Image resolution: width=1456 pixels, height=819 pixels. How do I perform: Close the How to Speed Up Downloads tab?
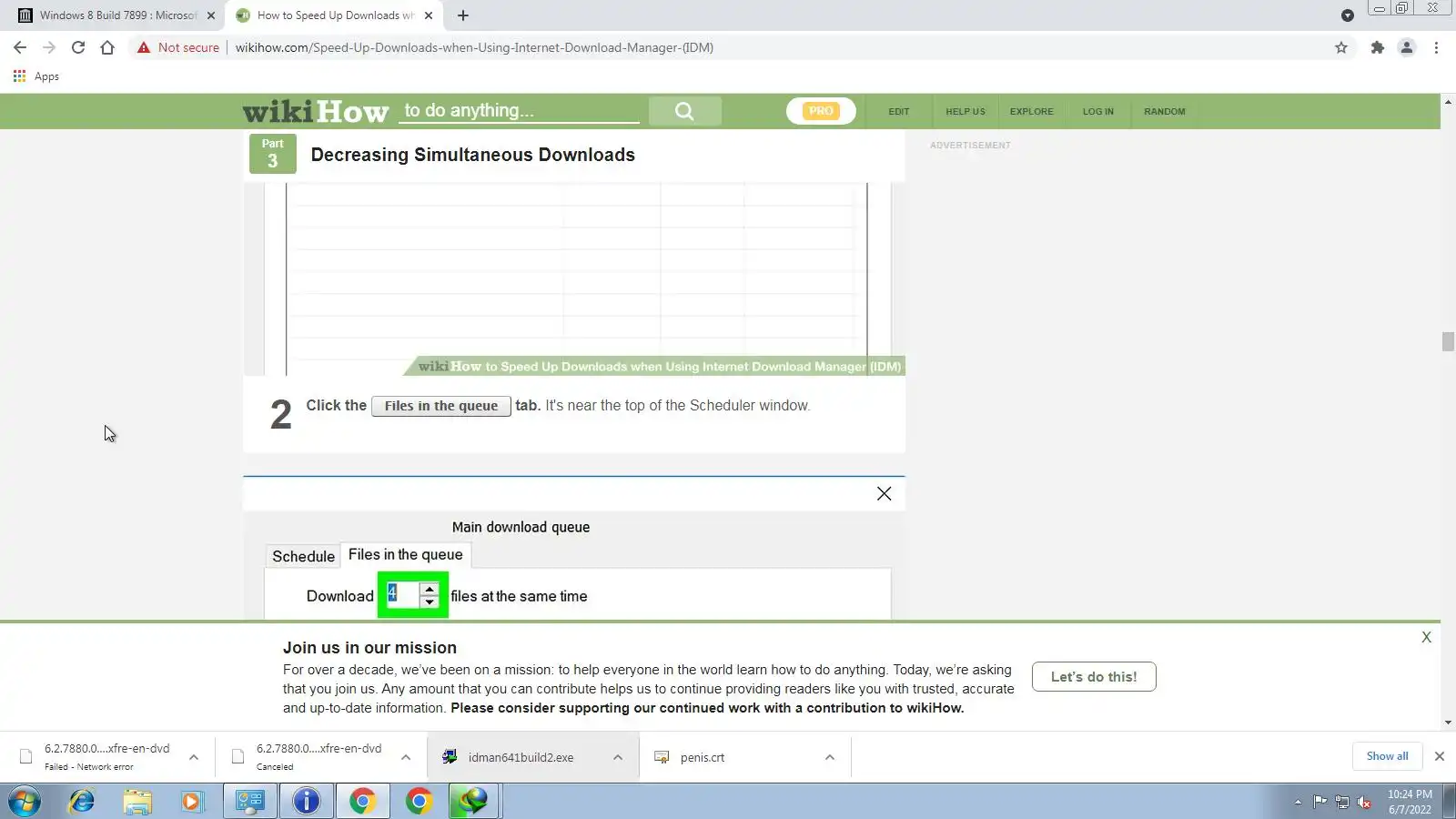[429, 15]
